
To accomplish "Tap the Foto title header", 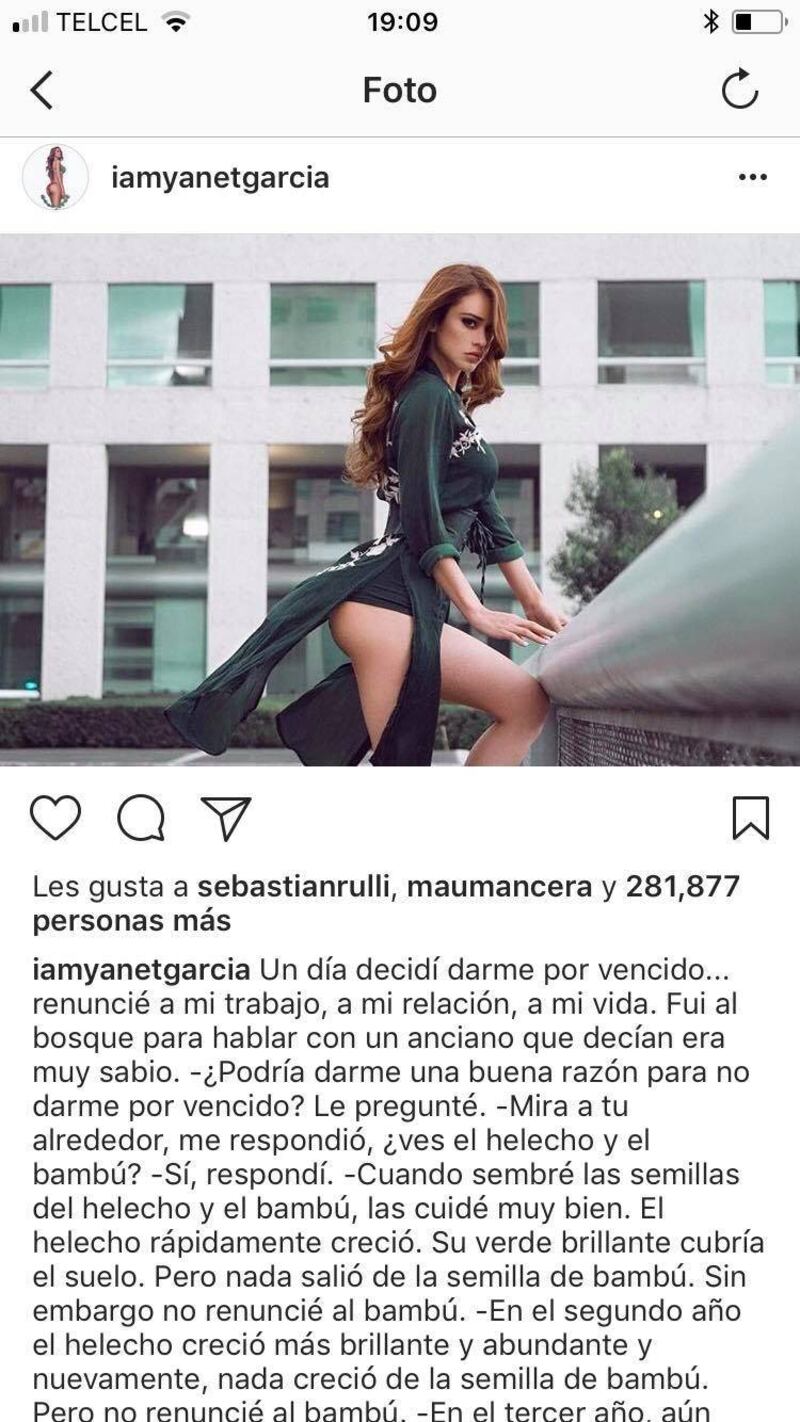I will tap(400, 90).
